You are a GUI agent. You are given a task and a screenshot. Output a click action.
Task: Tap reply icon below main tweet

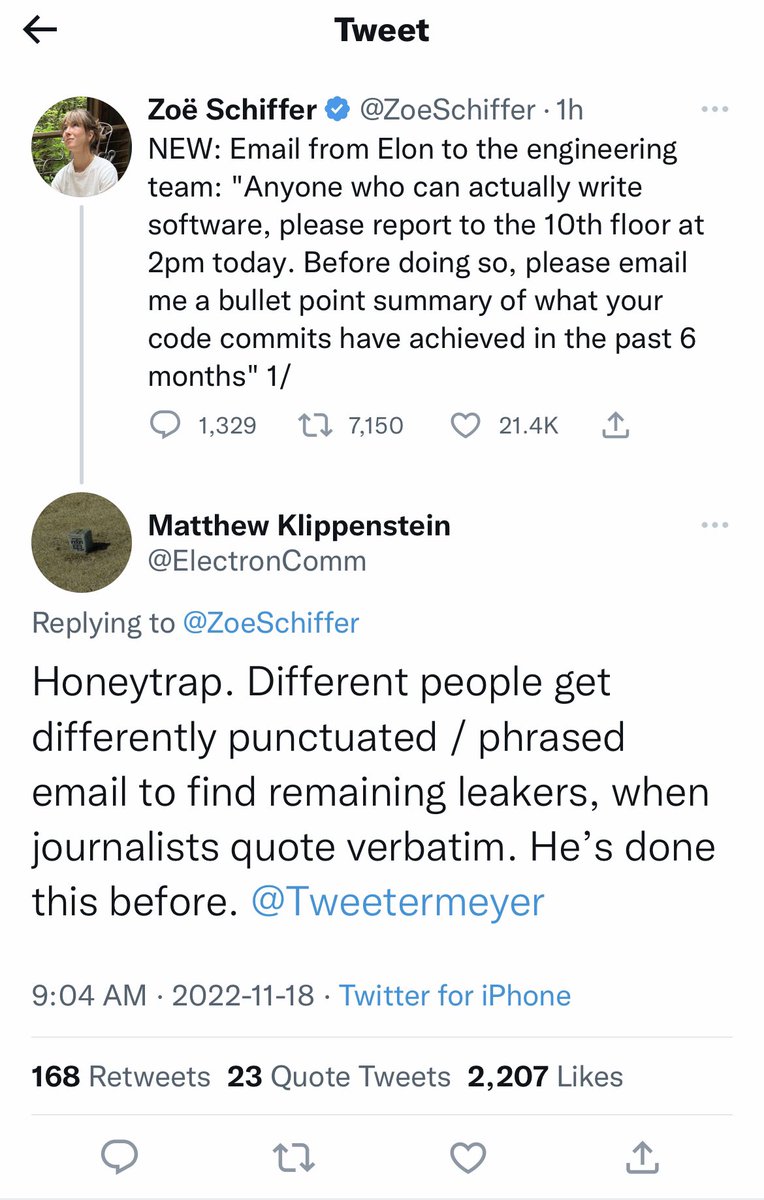point(121,1157)
